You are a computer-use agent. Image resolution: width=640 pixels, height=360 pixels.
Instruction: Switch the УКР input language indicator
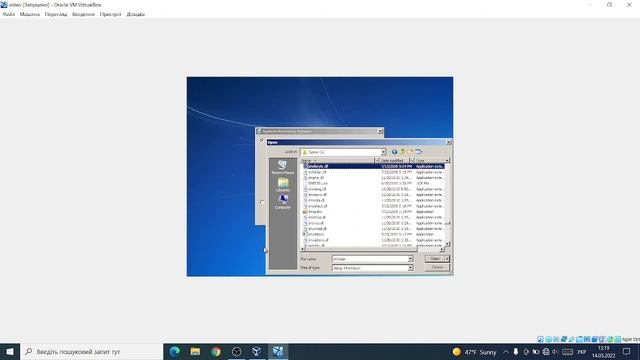coord(582,352)
